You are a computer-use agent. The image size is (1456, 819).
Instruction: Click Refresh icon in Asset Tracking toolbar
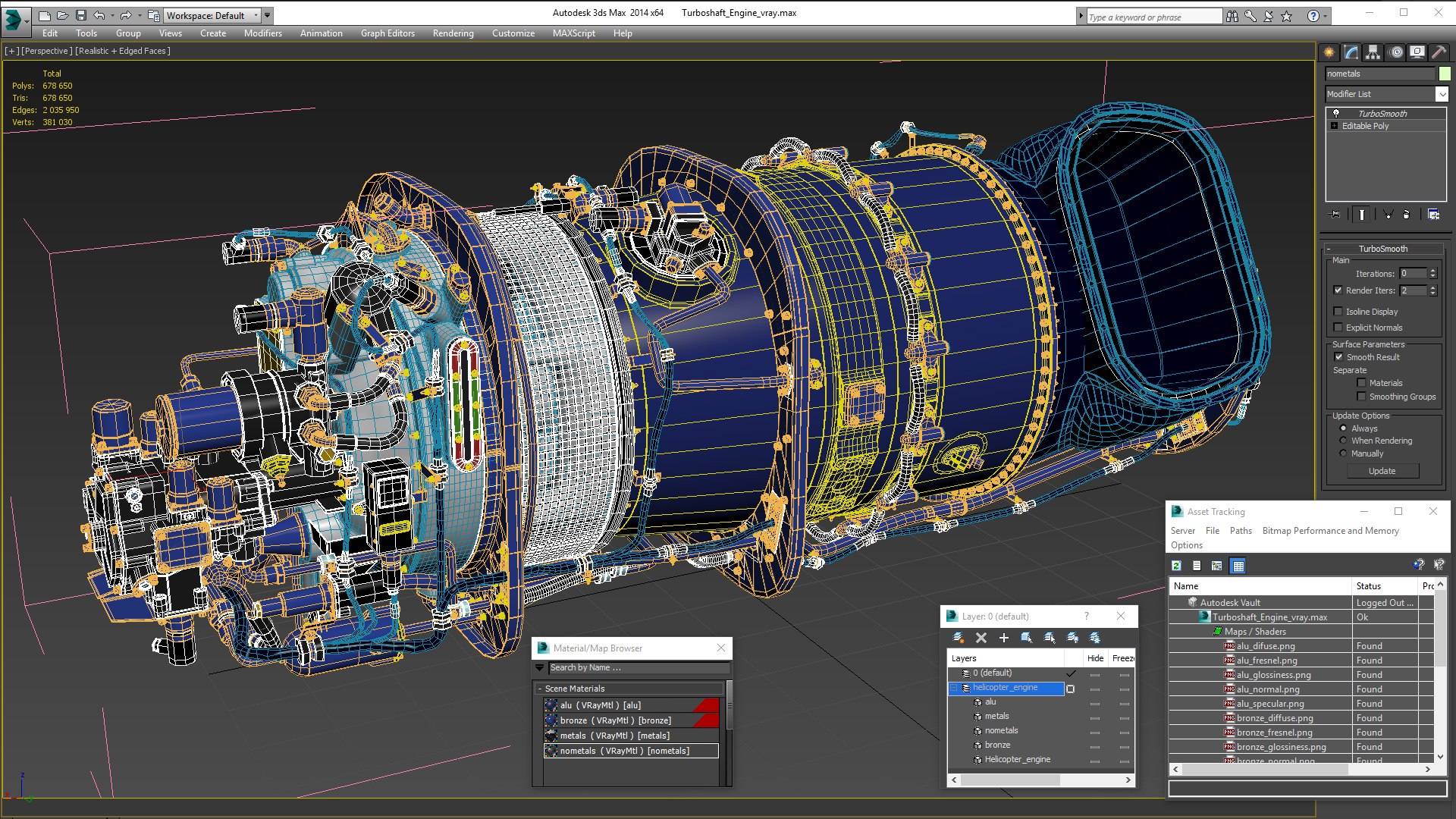(1177, 566)
